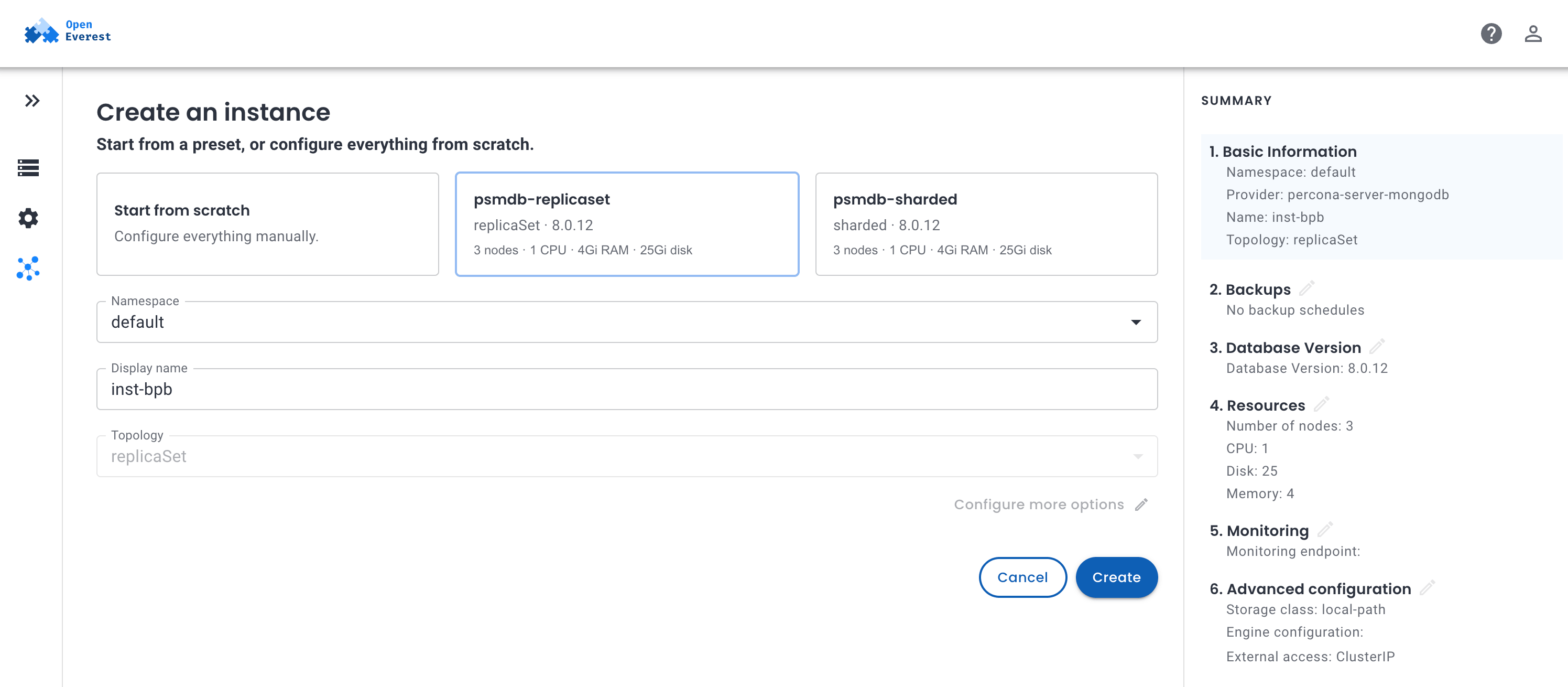1568x687 pixels.
Task: Click the Create button
Action: [x=1116, y=577]
